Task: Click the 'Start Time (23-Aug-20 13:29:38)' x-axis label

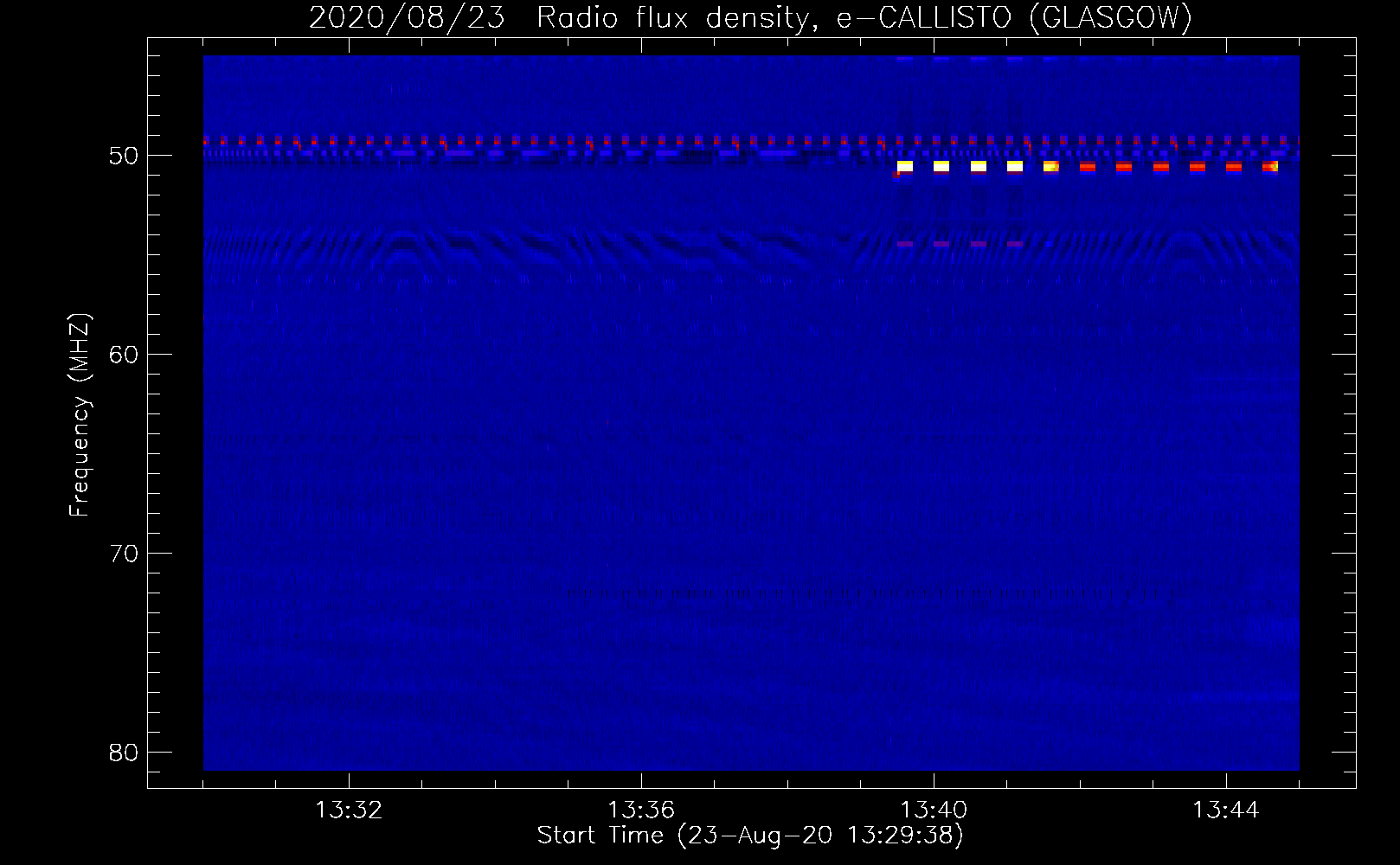Action: point(750,836)
